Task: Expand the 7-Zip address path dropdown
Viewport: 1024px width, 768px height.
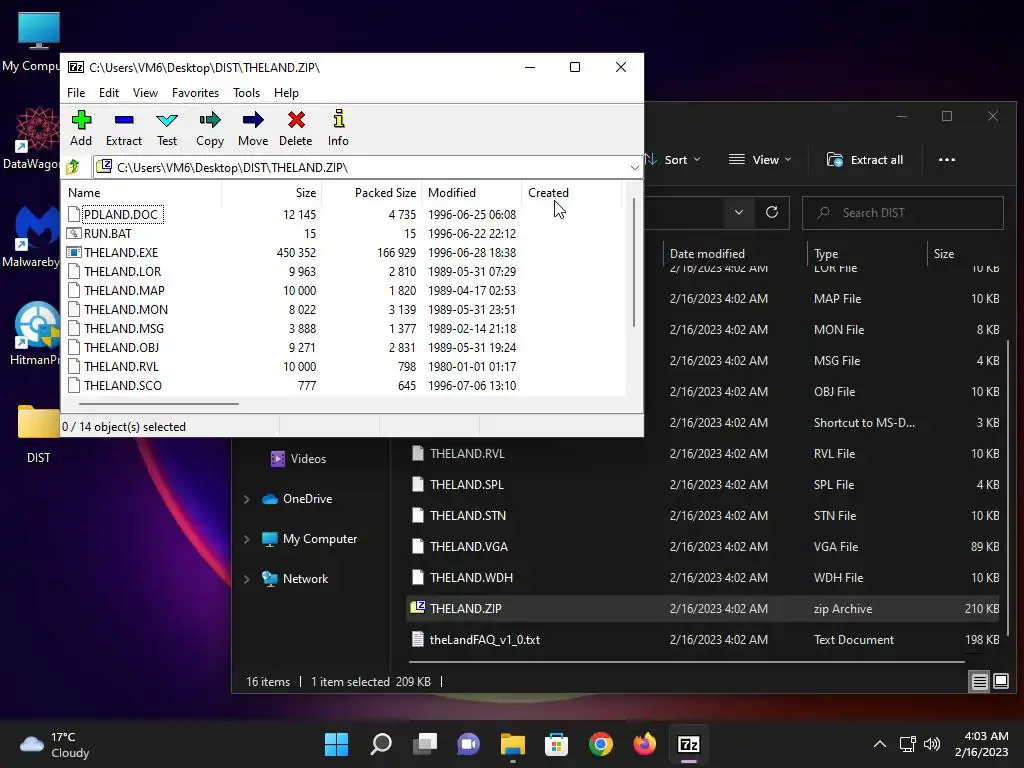Action: click(x=634, y=168)
